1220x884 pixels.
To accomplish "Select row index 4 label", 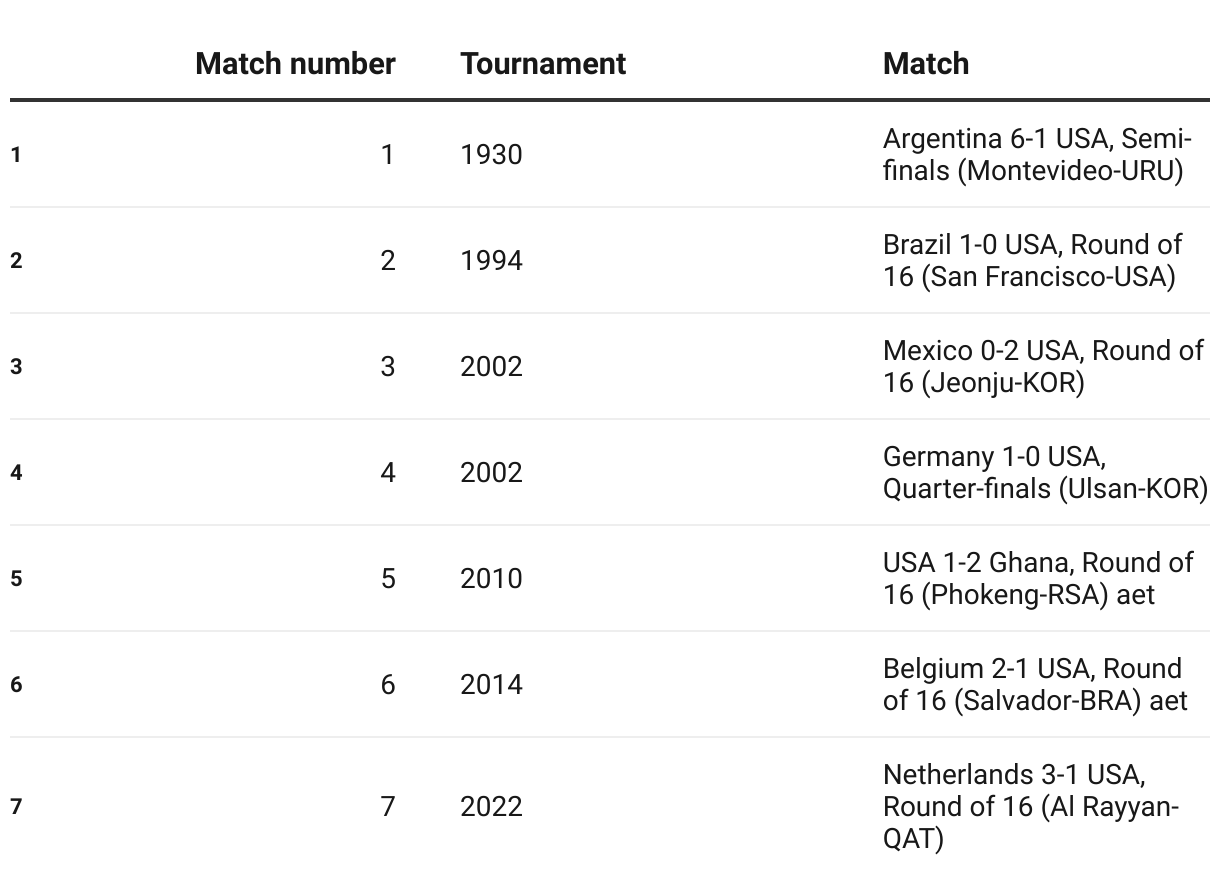I will (x=16, y=473).
